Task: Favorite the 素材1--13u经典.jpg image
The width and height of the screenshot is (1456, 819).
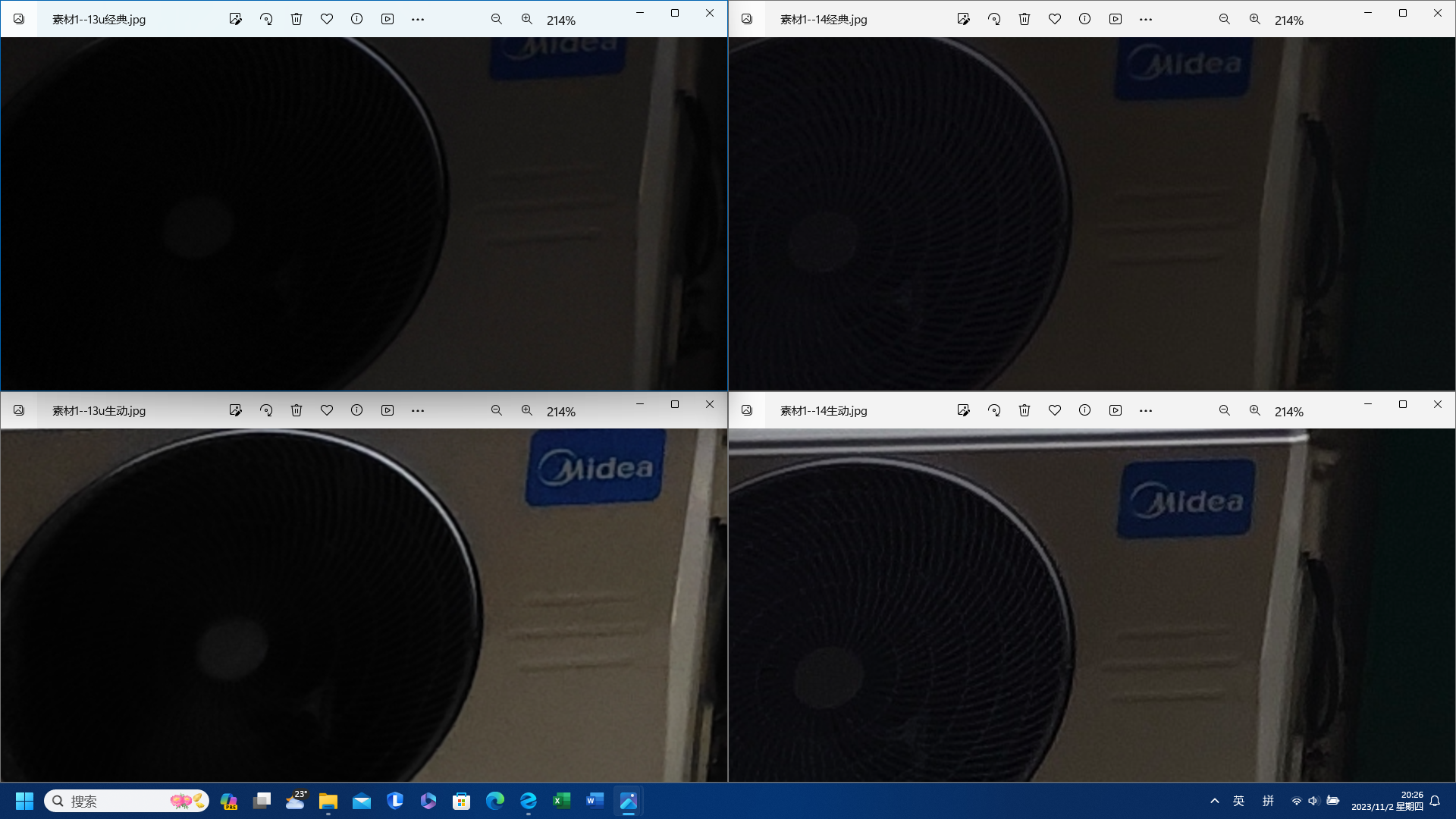Action: point(327,19)
